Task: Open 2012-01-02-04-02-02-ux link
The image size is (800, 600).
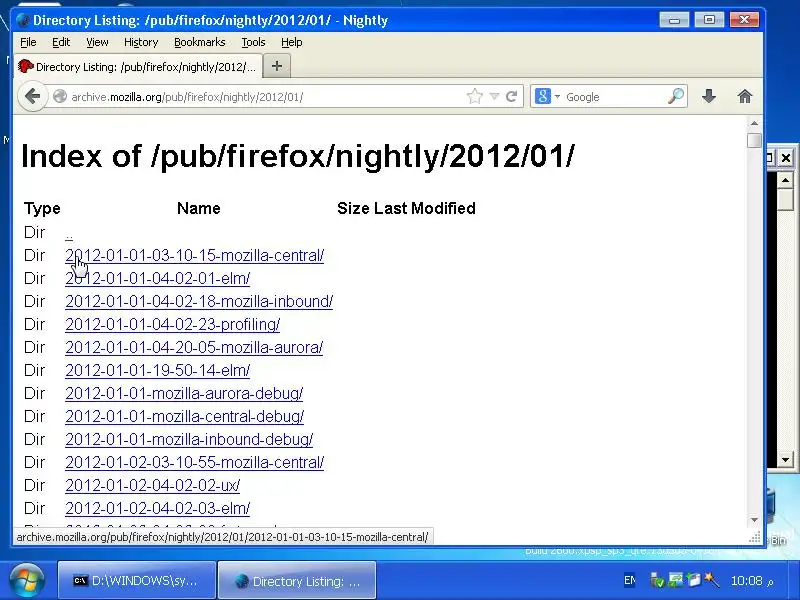Action: tap(153, 485)
